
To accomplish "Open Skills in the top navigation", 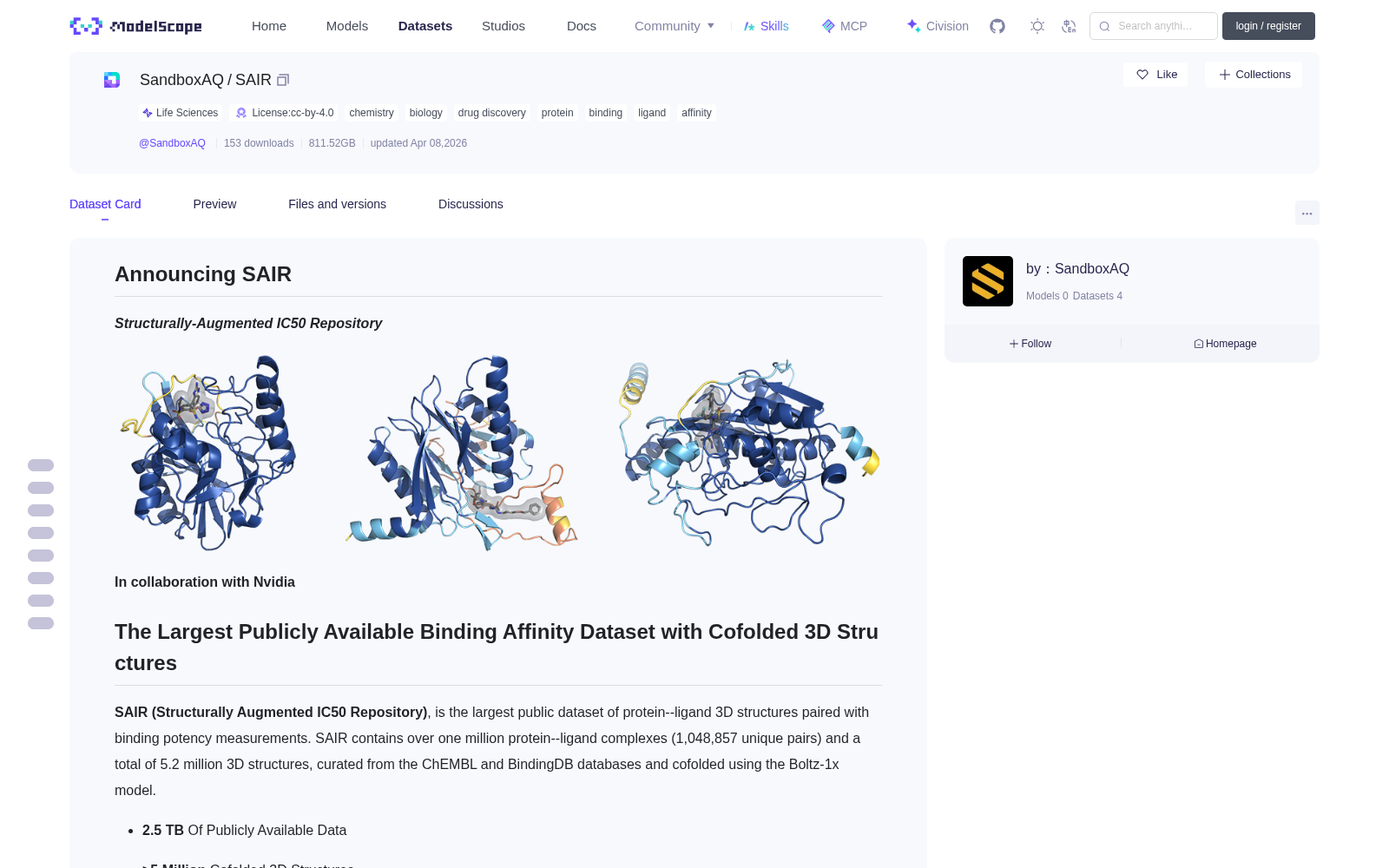I will pyautogui.click(x=767, y=26).
